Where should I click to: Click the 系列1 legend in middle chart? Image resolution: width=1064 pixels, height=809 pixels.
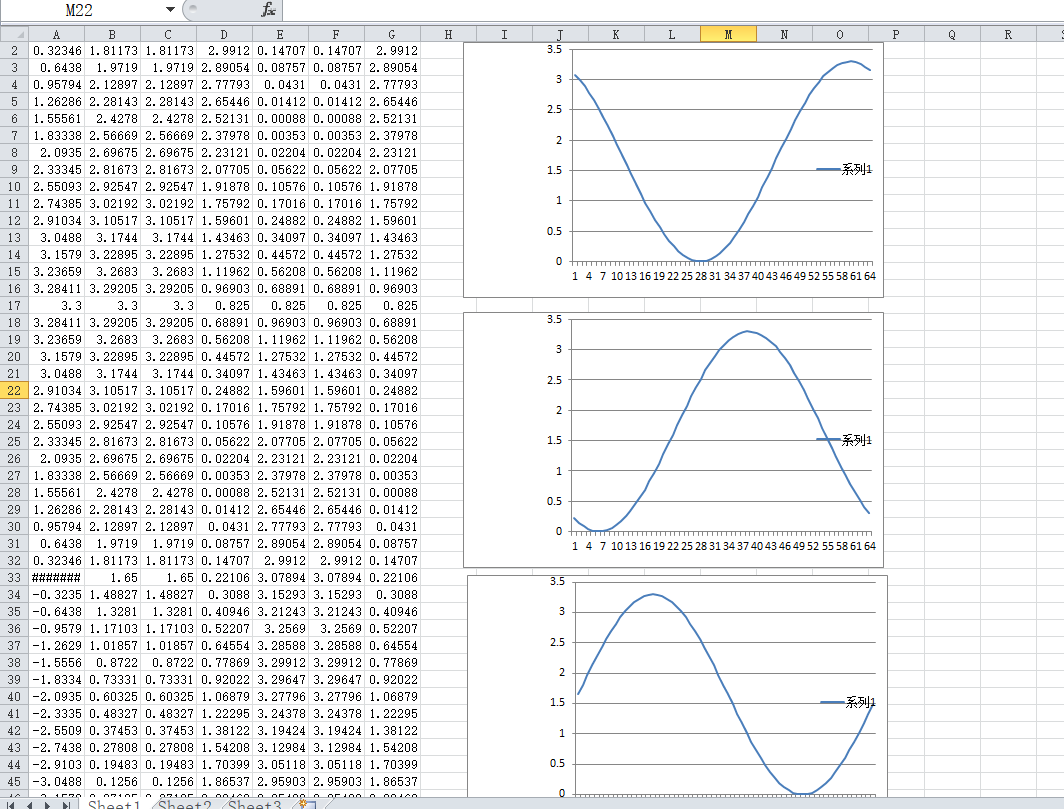pos(844,440)
